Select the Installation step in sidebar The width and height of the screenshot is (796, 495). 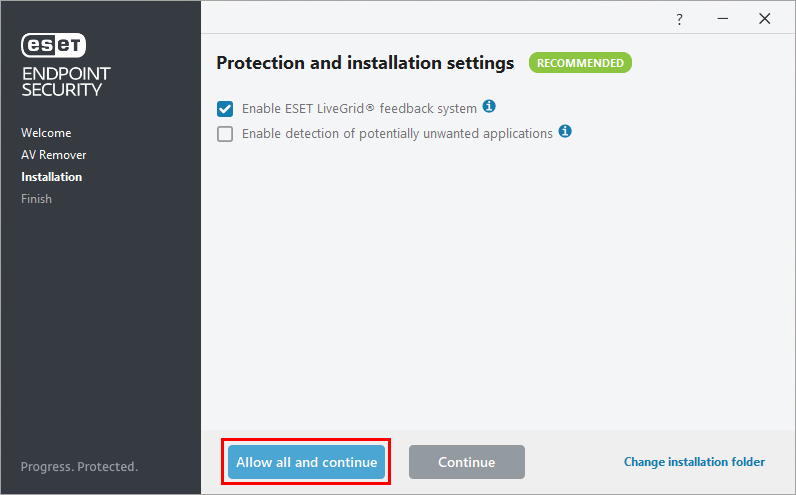coord(51,177)
